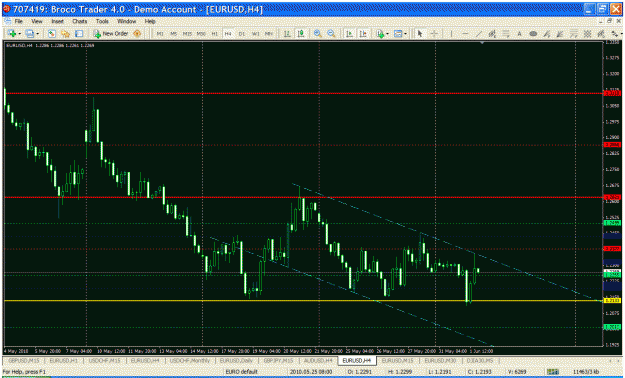Switch to the USDCHF,M15 chart tab
Screen dimensions: 625x378
(x=104, y=360)
